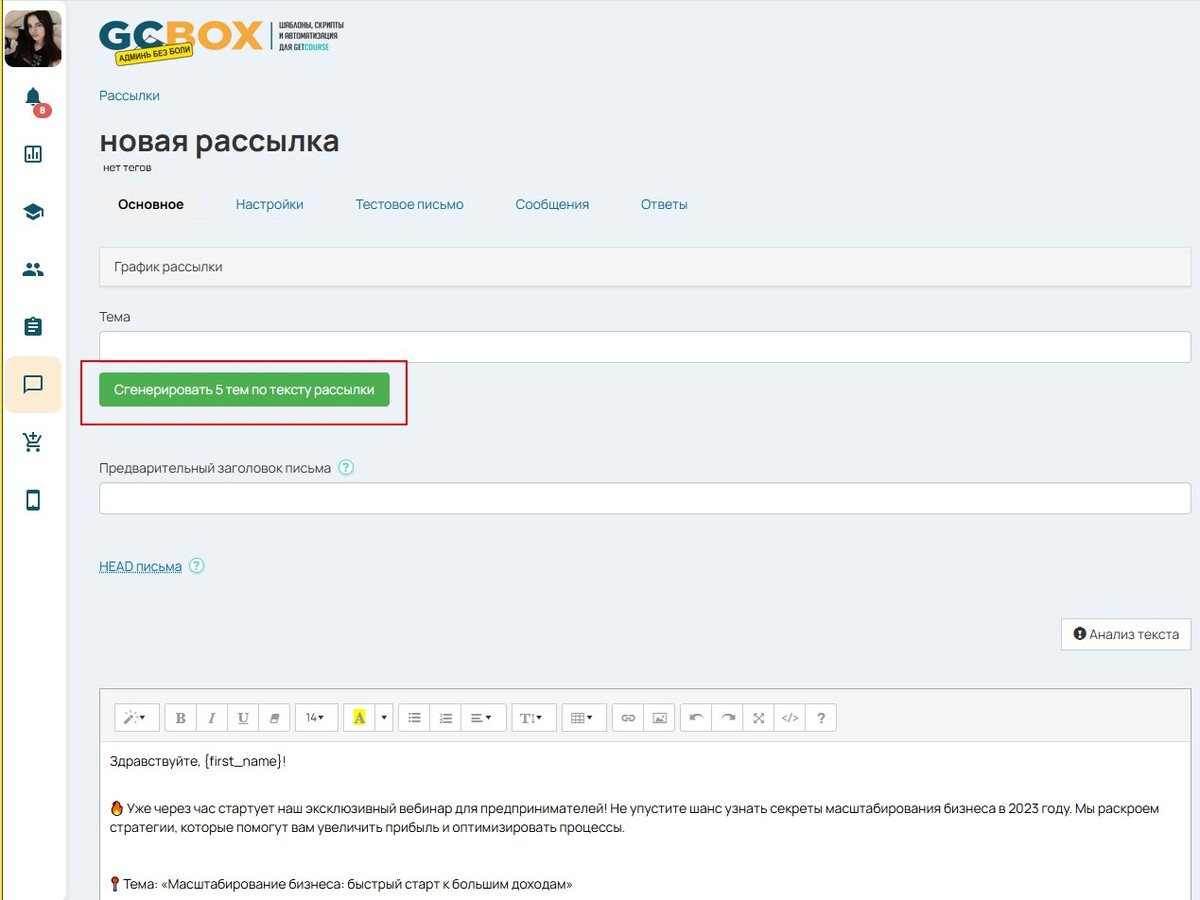Viewport: 1200px width, 900px height.
Task: Open the notifications bell in sidebar
Action: click(x=33, y=97)
